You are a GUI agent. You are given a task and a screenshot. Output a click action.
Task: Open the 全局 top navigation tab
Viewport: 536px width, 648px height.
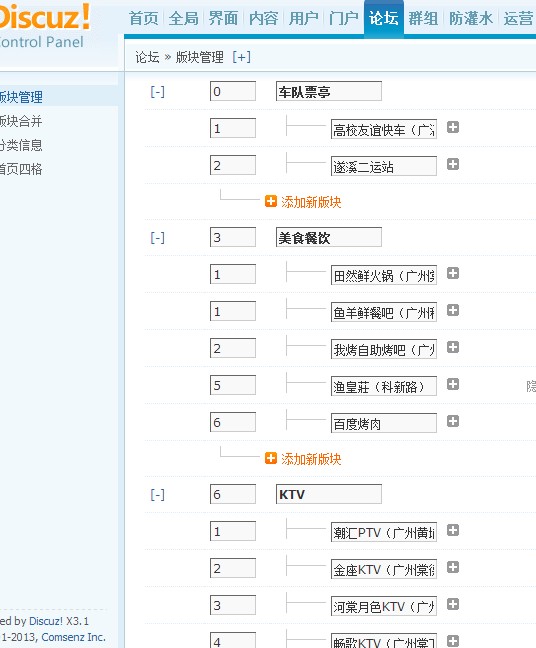click(183, 18)
